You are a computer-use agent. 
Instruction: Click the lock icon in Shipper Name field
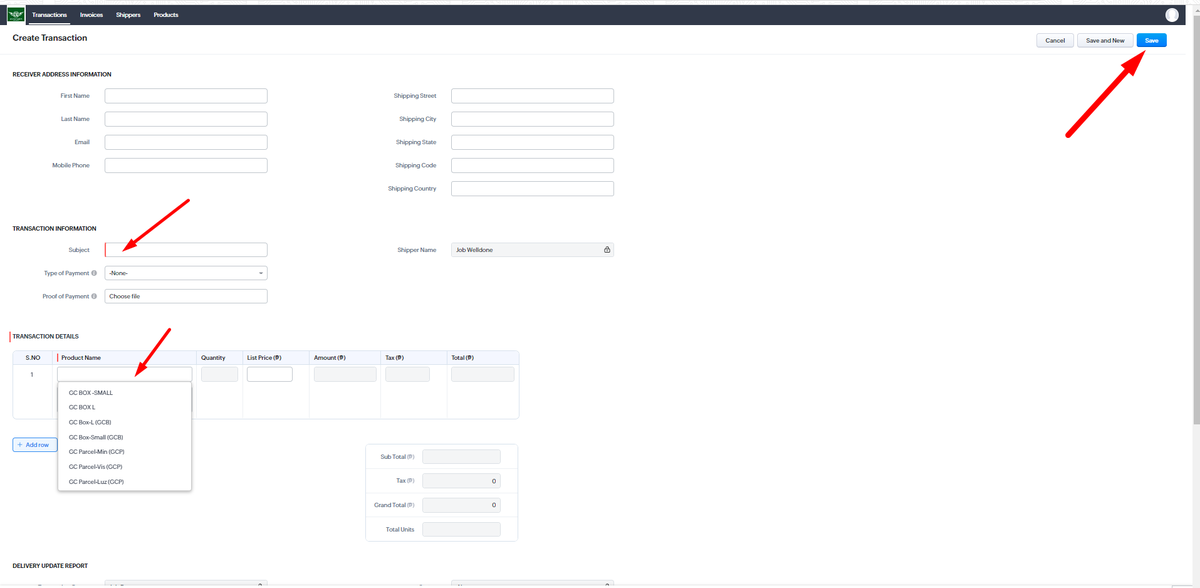(x=607, y=250)
